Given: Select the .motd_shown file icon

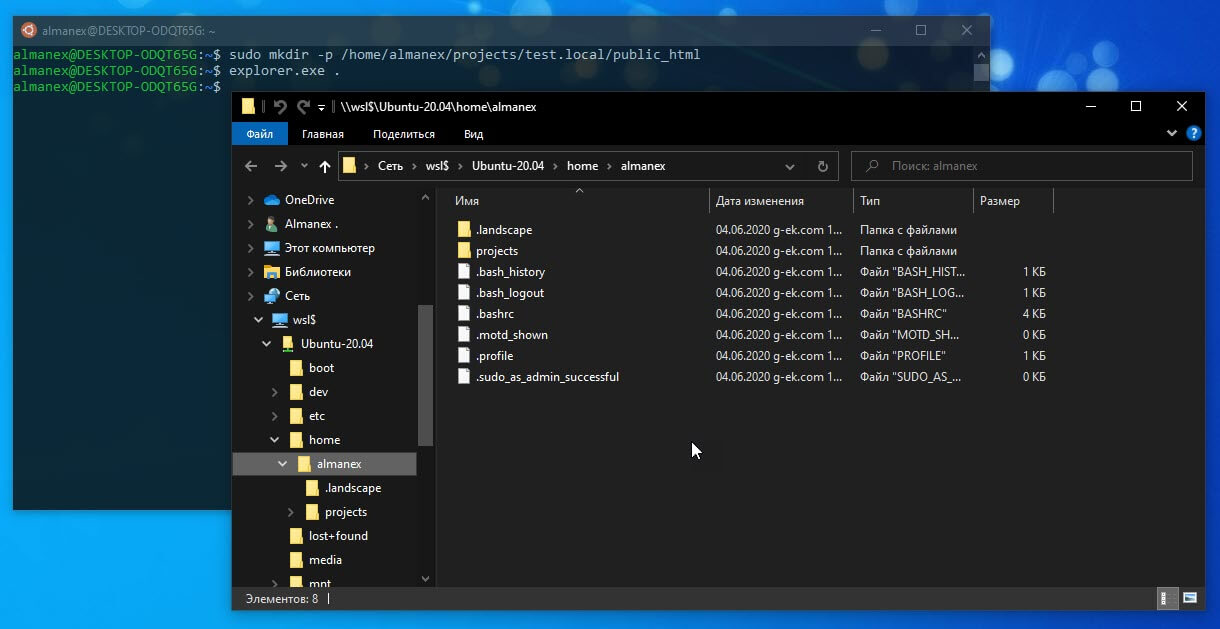Looking at the screenshot, I should point(464,335).
